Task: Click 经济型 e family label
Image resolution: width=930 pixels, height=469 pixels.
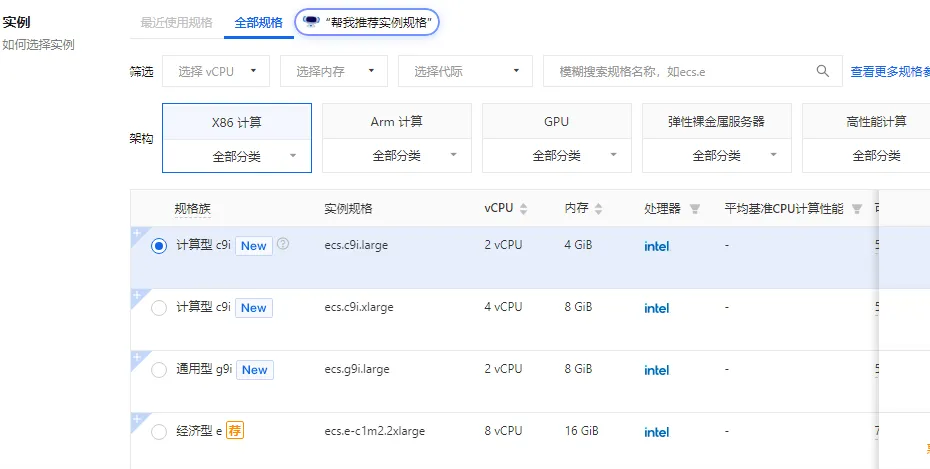Action: coord(199,431)
